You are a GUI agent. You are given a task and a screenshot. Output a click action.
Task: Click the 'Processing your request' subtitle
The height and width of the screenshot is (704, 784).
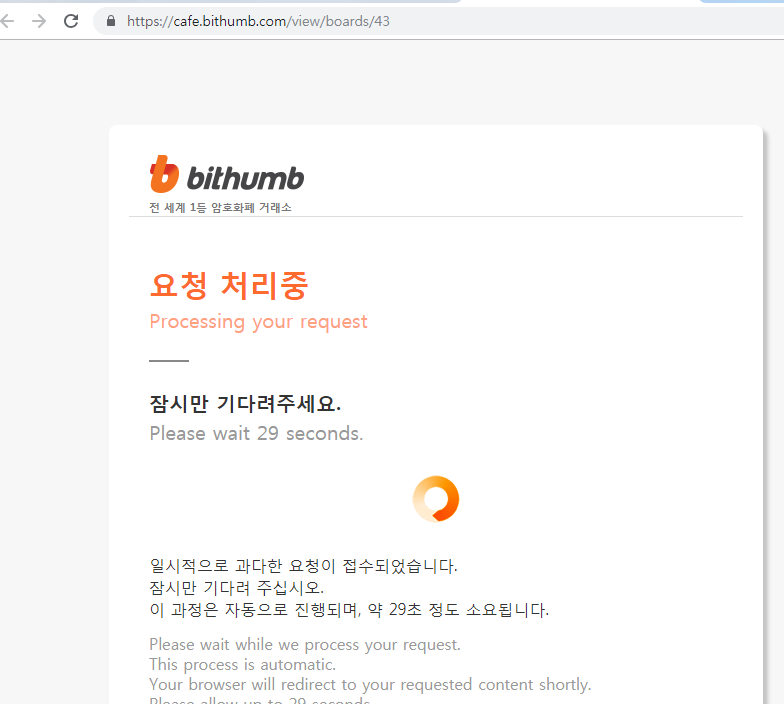pyautogui.click(x=258, y=322)
